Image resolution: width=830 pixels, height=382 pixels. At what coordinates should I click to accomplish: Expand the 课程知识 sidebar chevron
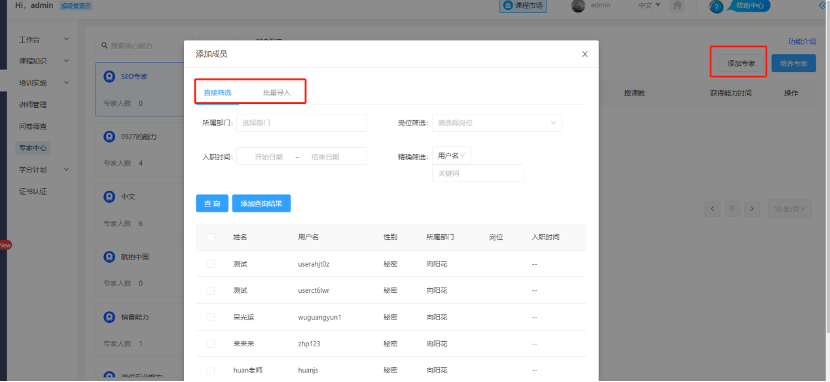(66, 61)
